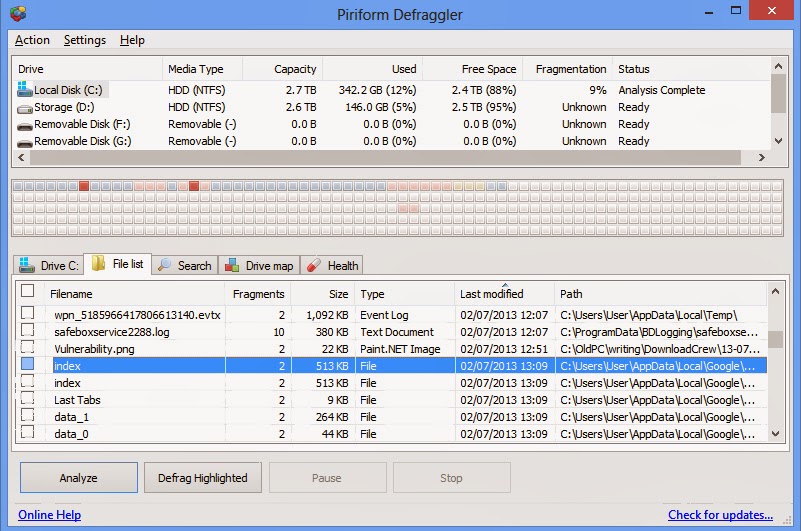Click drive list horizontal scroll right arrow
This screenshot has height=531, width=801.
[x=762, y=157]
